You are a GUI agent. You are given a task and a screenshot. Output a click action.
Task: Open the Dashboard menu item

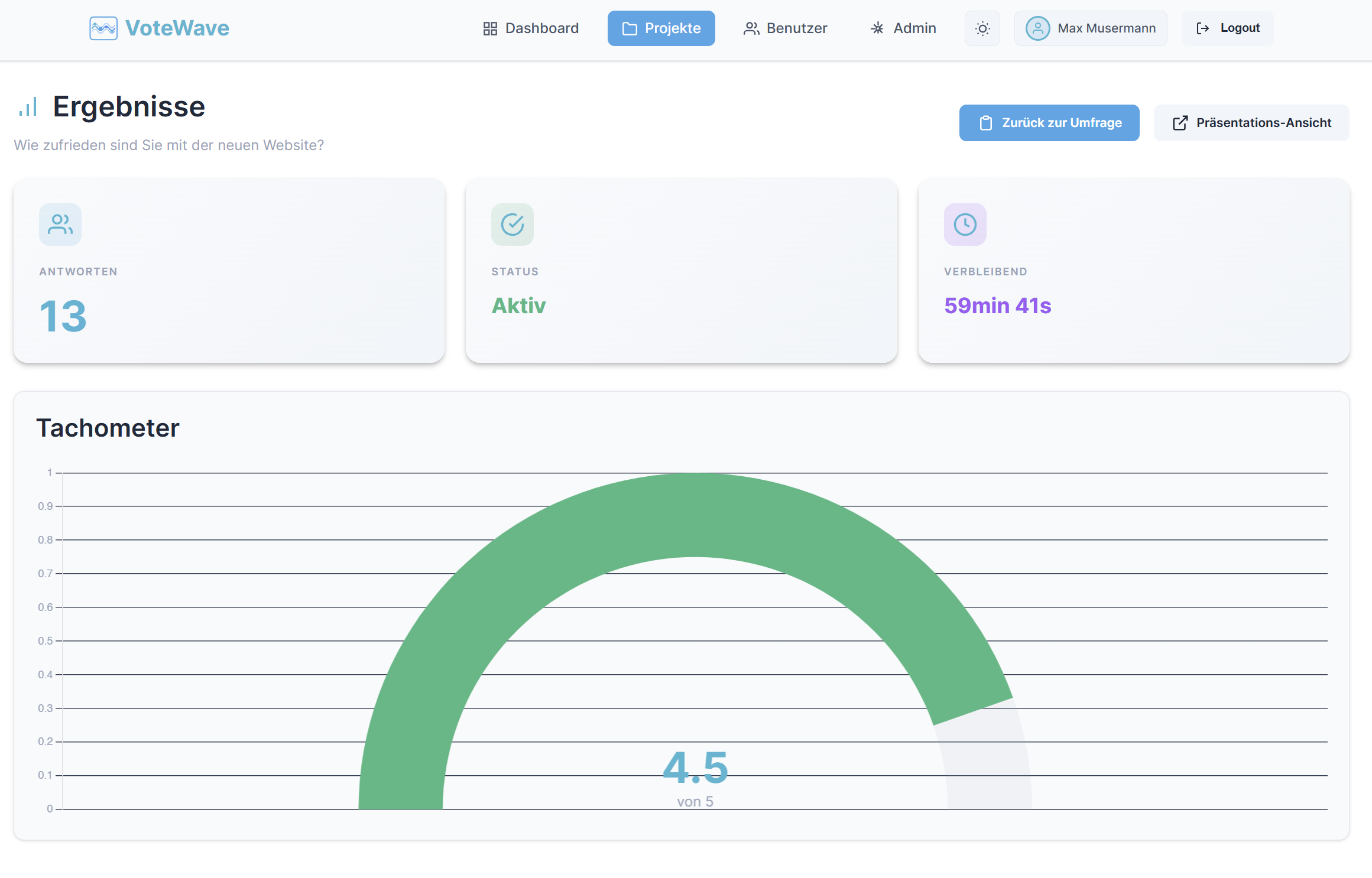click(x=531, y=28)
